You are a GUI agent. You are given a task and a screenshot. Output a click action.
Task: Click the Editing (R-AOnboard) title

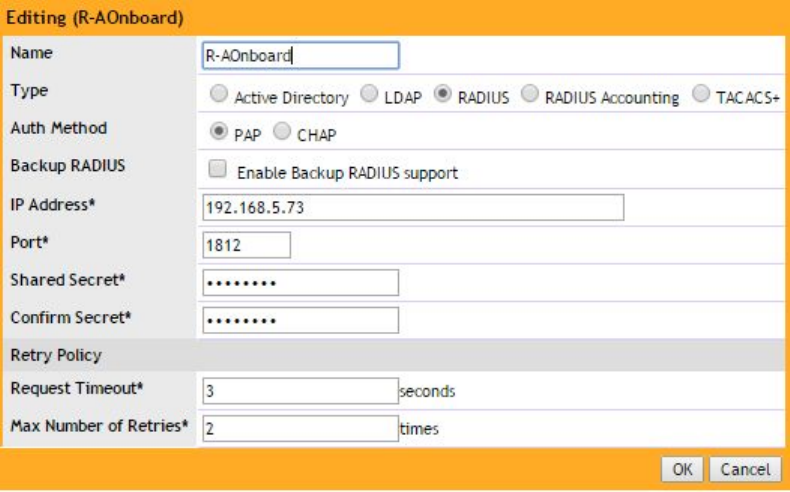click(x=95, y=18)
